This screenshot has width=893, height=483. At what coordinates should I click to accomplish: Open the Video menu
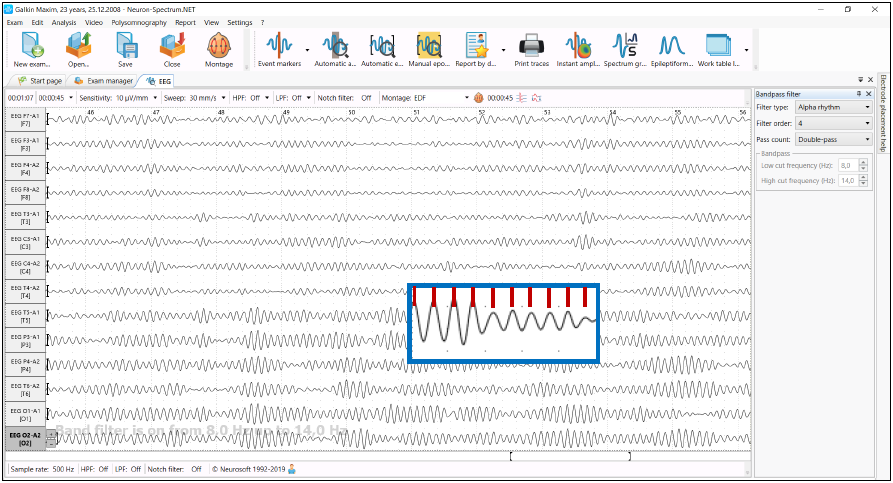pos(94,23)
